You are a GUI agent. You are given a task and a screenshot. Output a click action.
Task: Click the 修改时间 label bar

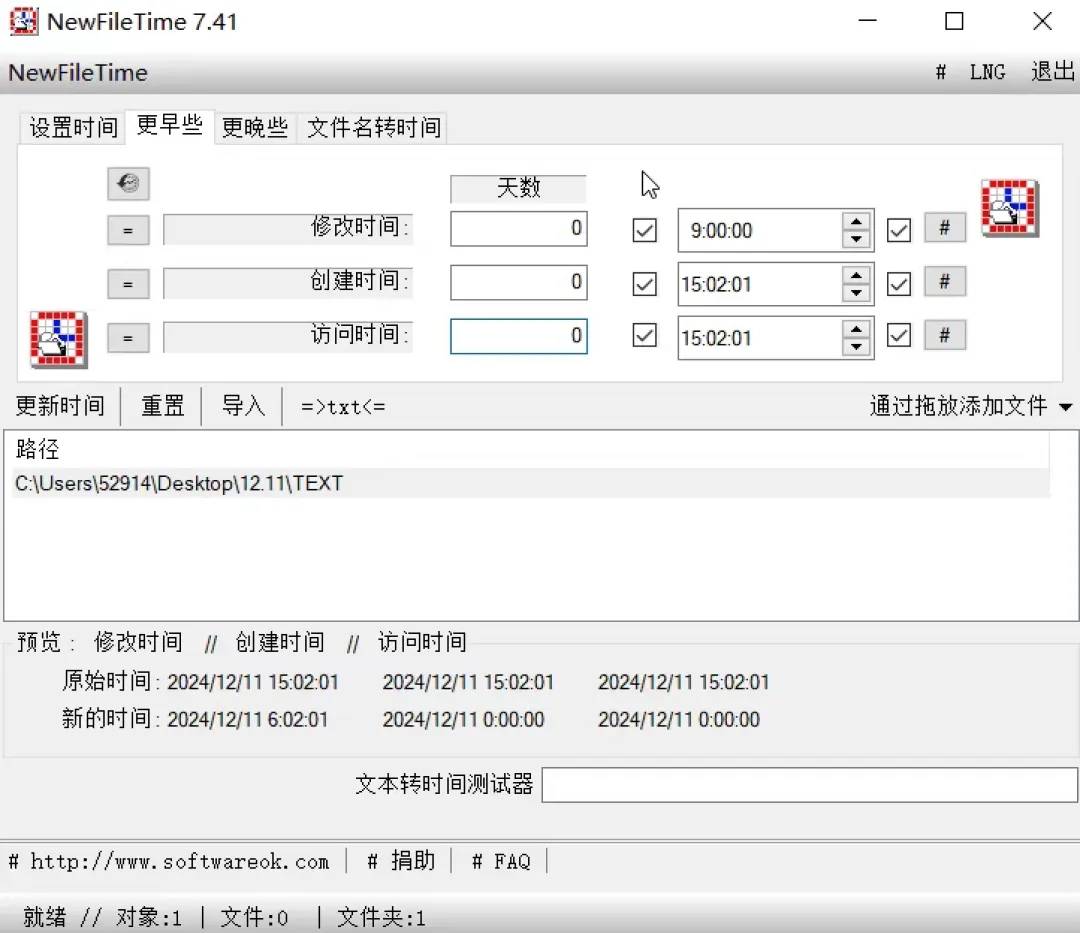pos(288,229)
